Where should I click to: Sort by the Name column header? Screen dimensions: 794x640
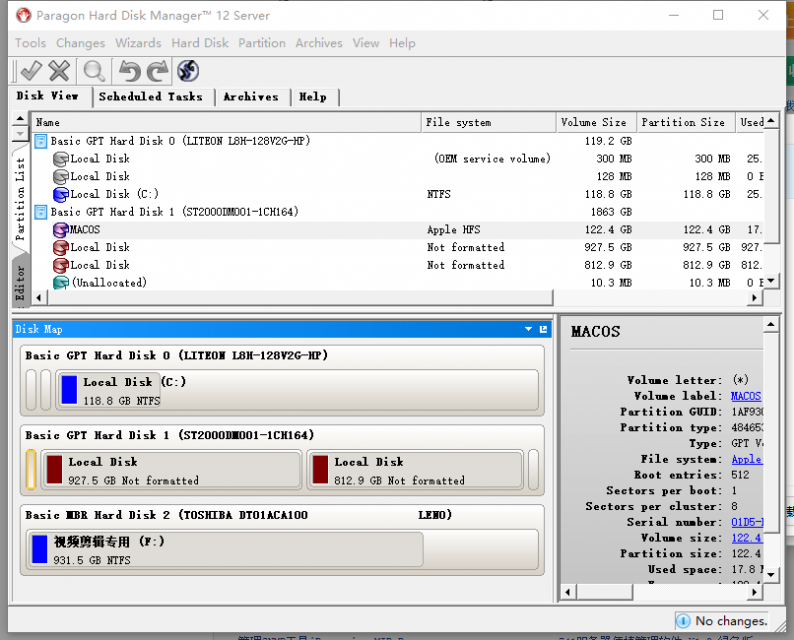(x=227, y=123)
